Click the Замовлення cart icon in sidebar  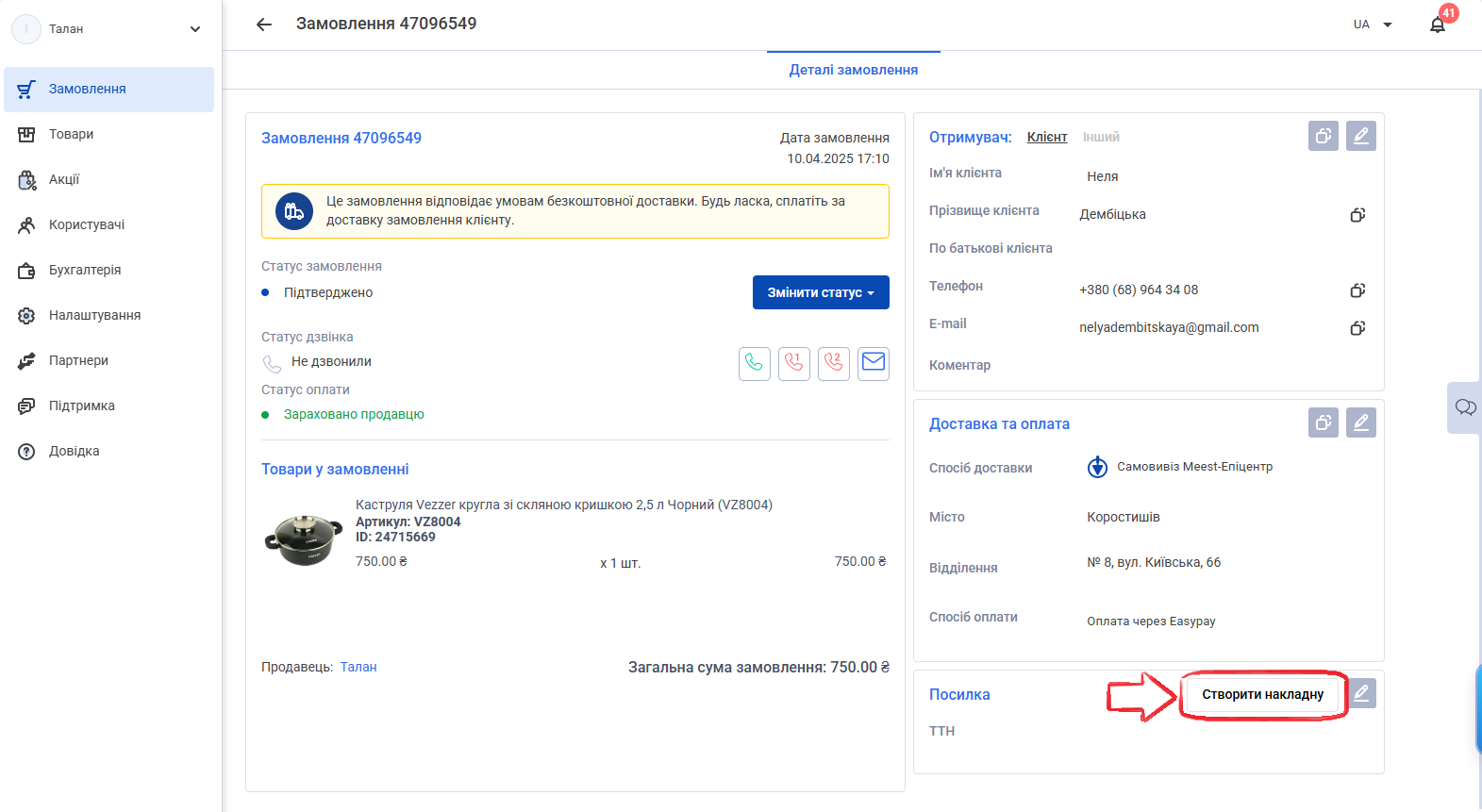coord(26,89)
